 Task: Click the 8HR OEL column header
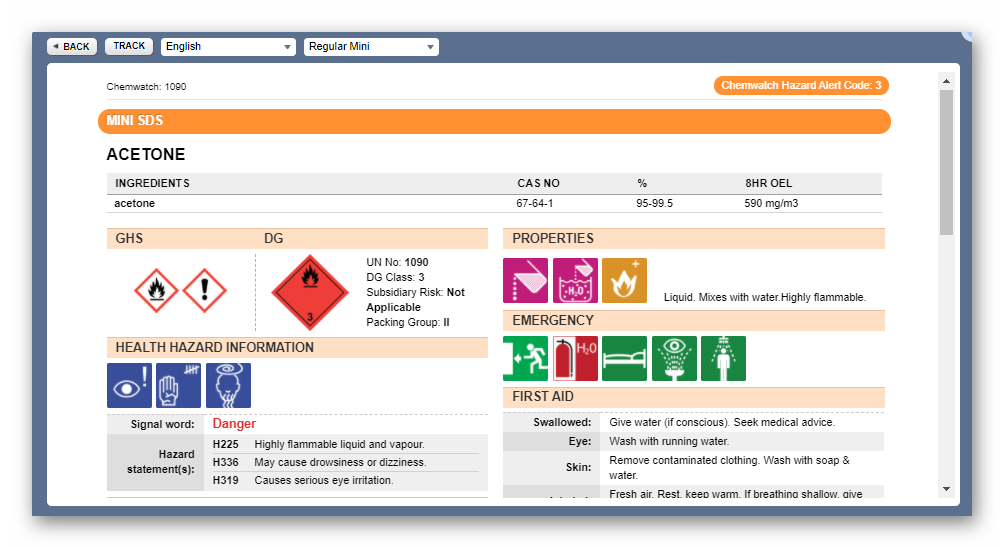point(768,183)
